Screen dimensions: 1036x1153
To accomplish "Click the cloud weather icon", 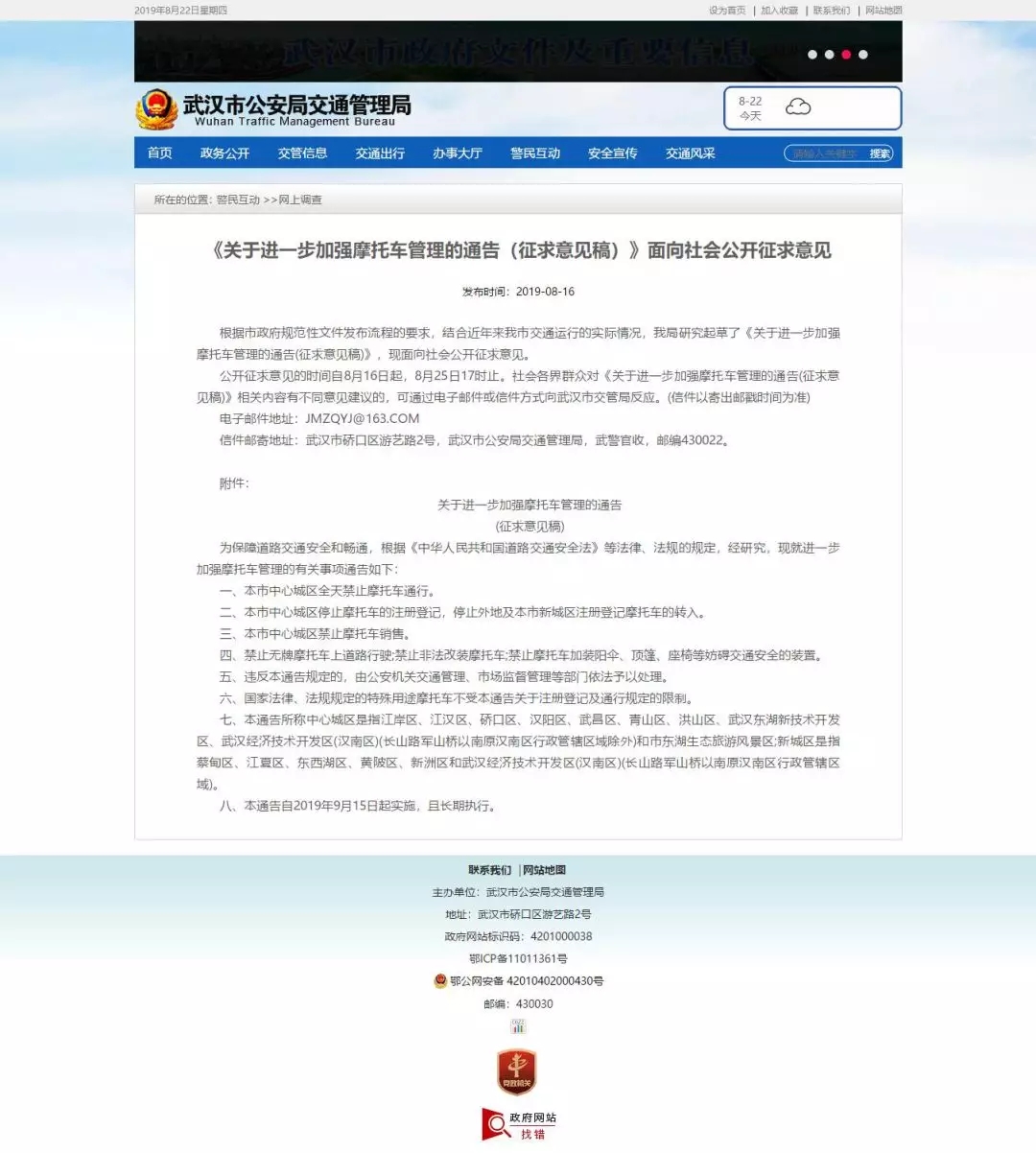I will tap(798, 106).
